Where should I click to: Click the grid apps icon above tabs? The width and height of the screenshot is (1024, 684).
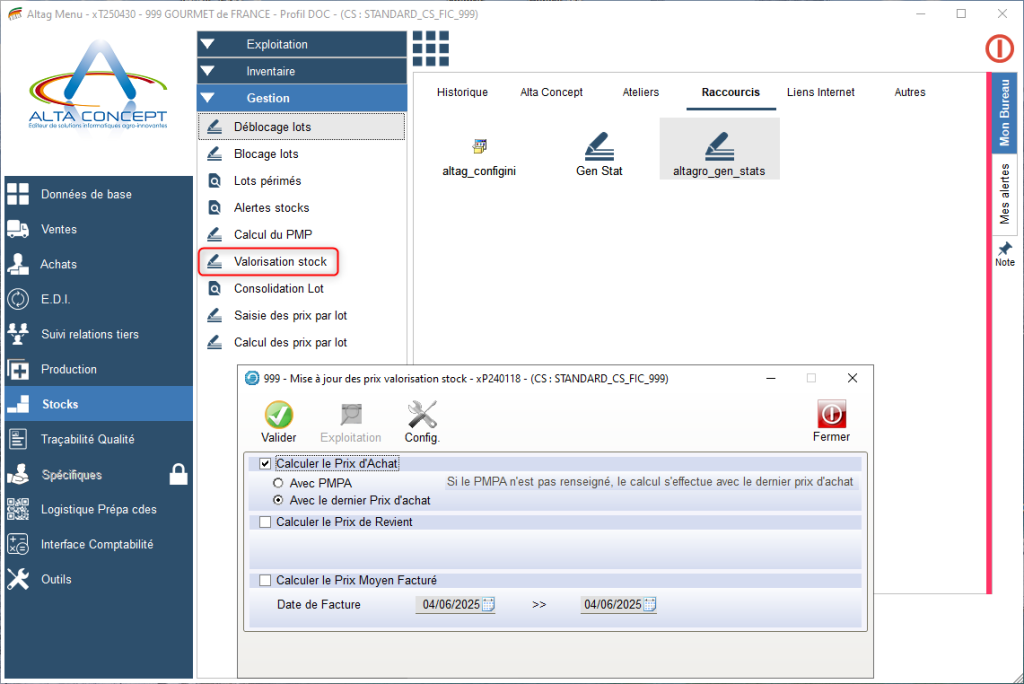[430, 48]
